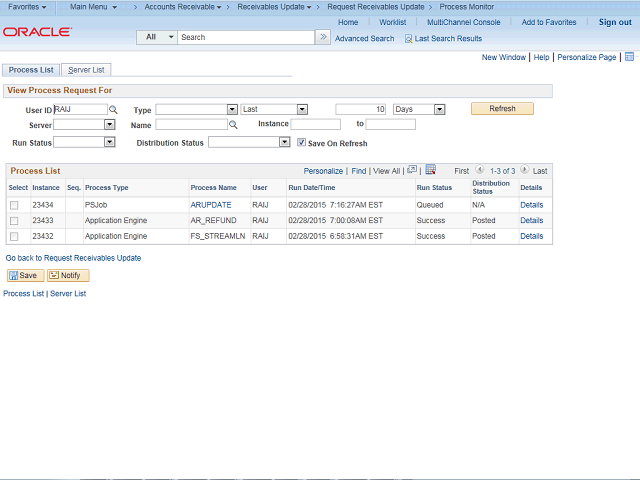The width and height of the screenshot is (640, 480).
Task: Click the AR_REFUND process name cell
Action: [x=213, y=220]
